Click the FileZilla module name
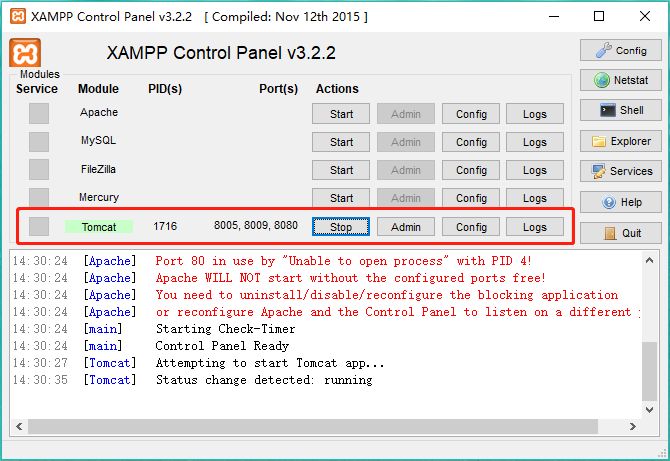The height and width of the screenshot is (461, 670). 98,169
